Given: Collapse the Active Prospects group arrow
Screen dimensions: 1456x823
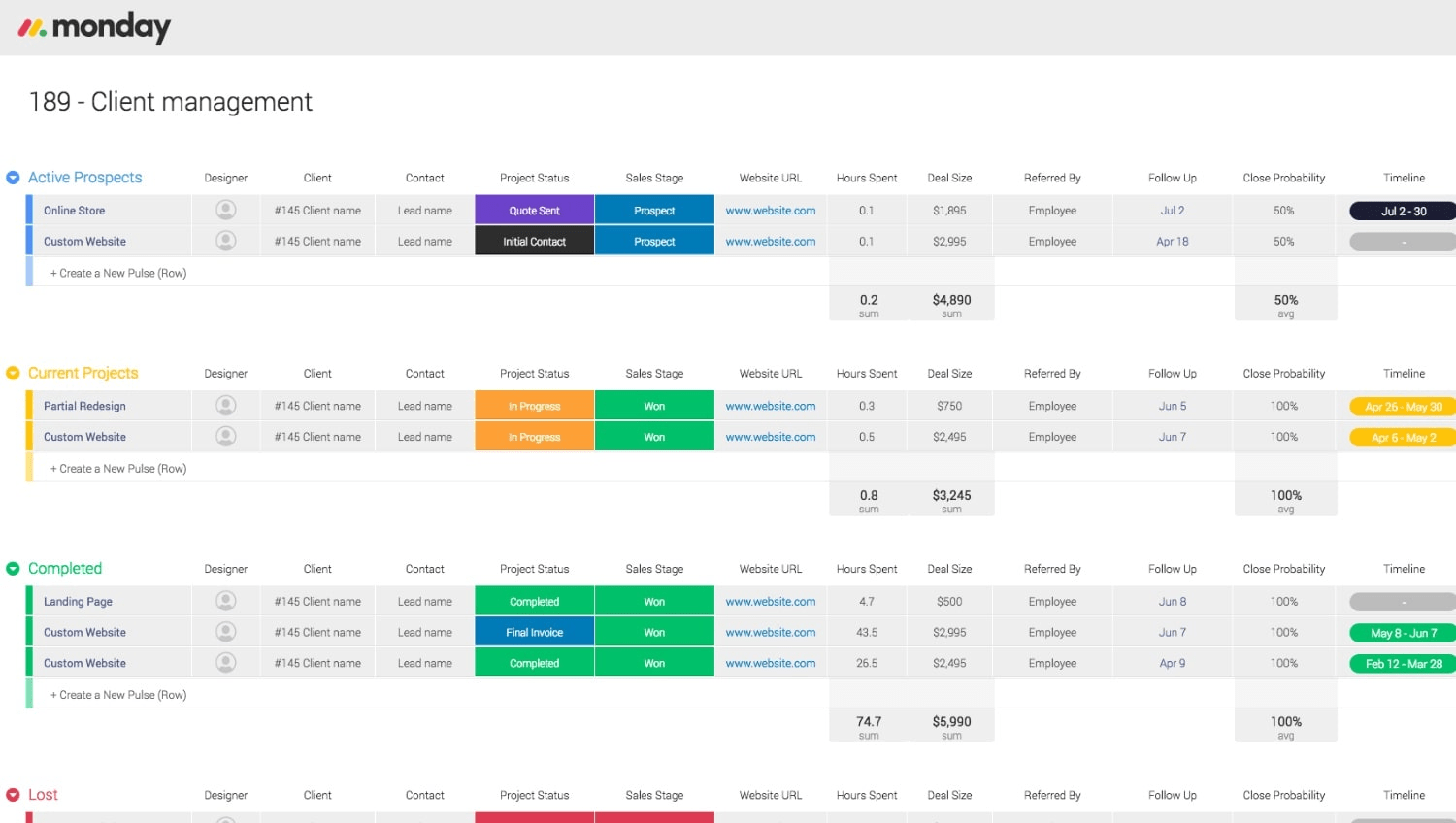Looking at the screenshot, I should [x=13, y=178].
